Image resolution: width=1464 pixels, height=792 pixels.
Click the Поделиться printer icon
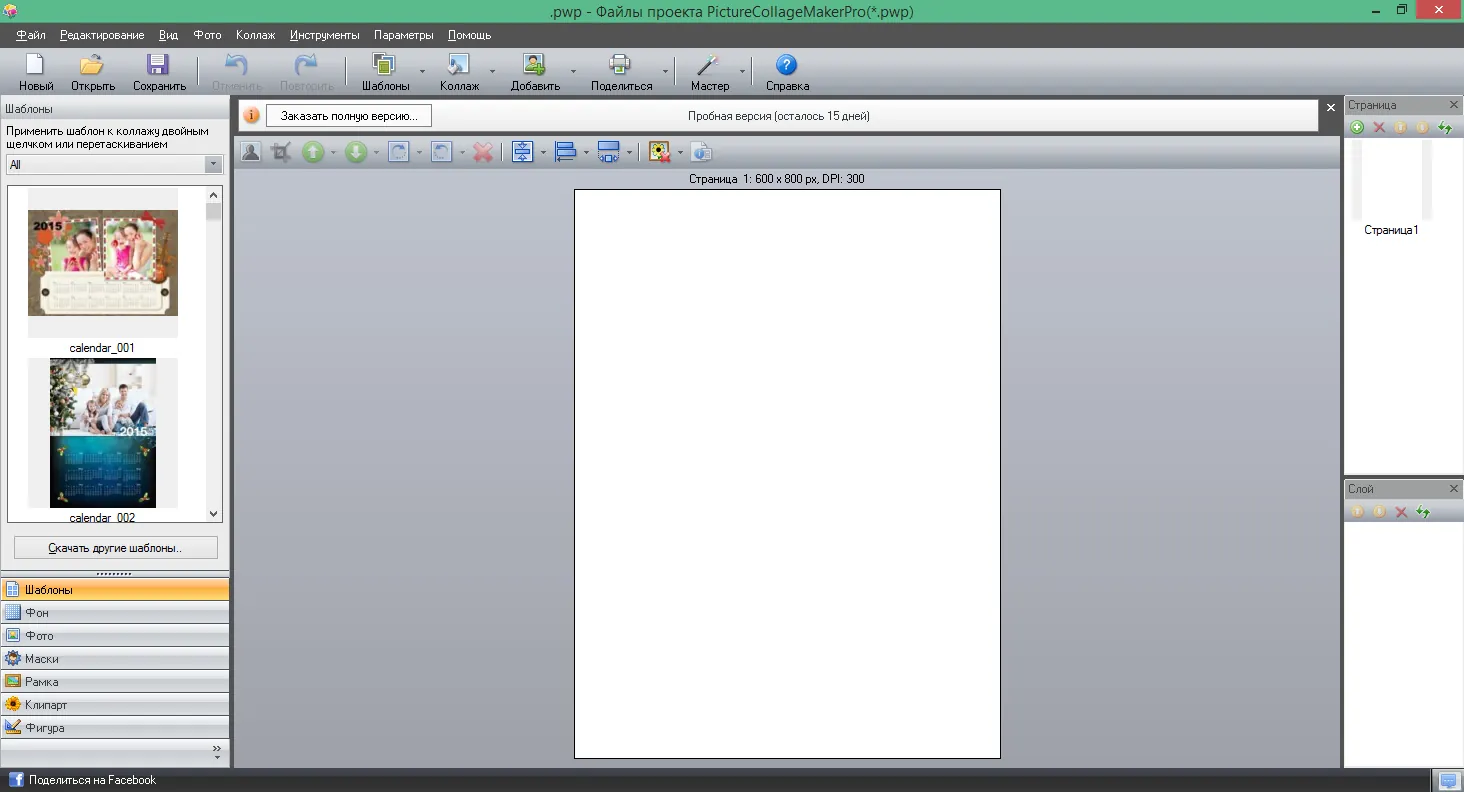(620, 65)
